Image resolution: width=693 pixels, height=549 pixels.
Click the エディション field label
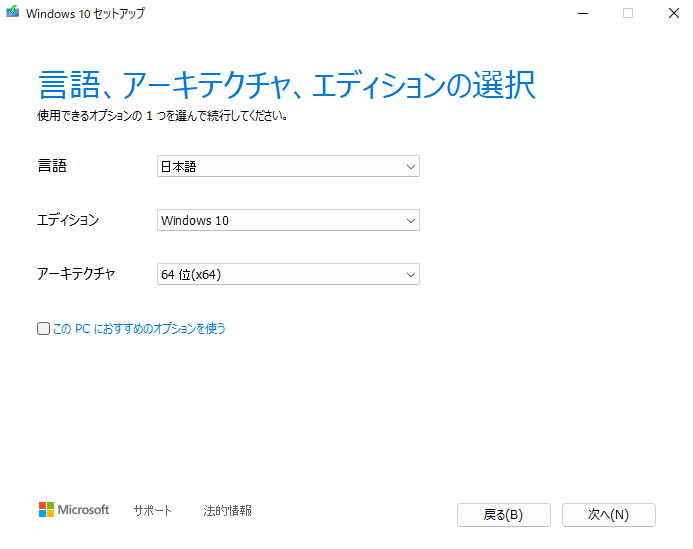(68, 220)
